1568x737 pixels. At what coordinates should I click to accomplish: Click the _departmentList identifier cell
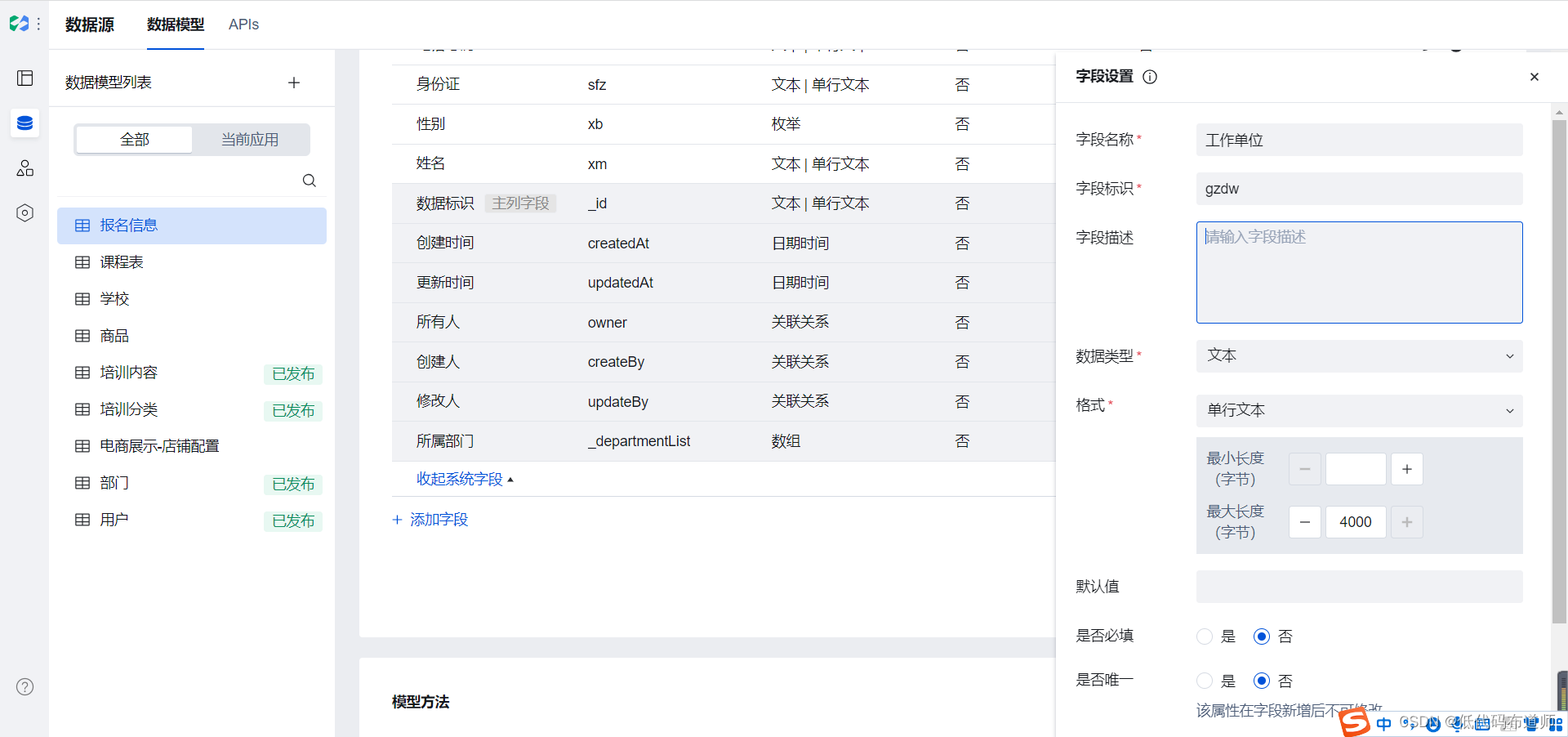[x=639, y=441]
